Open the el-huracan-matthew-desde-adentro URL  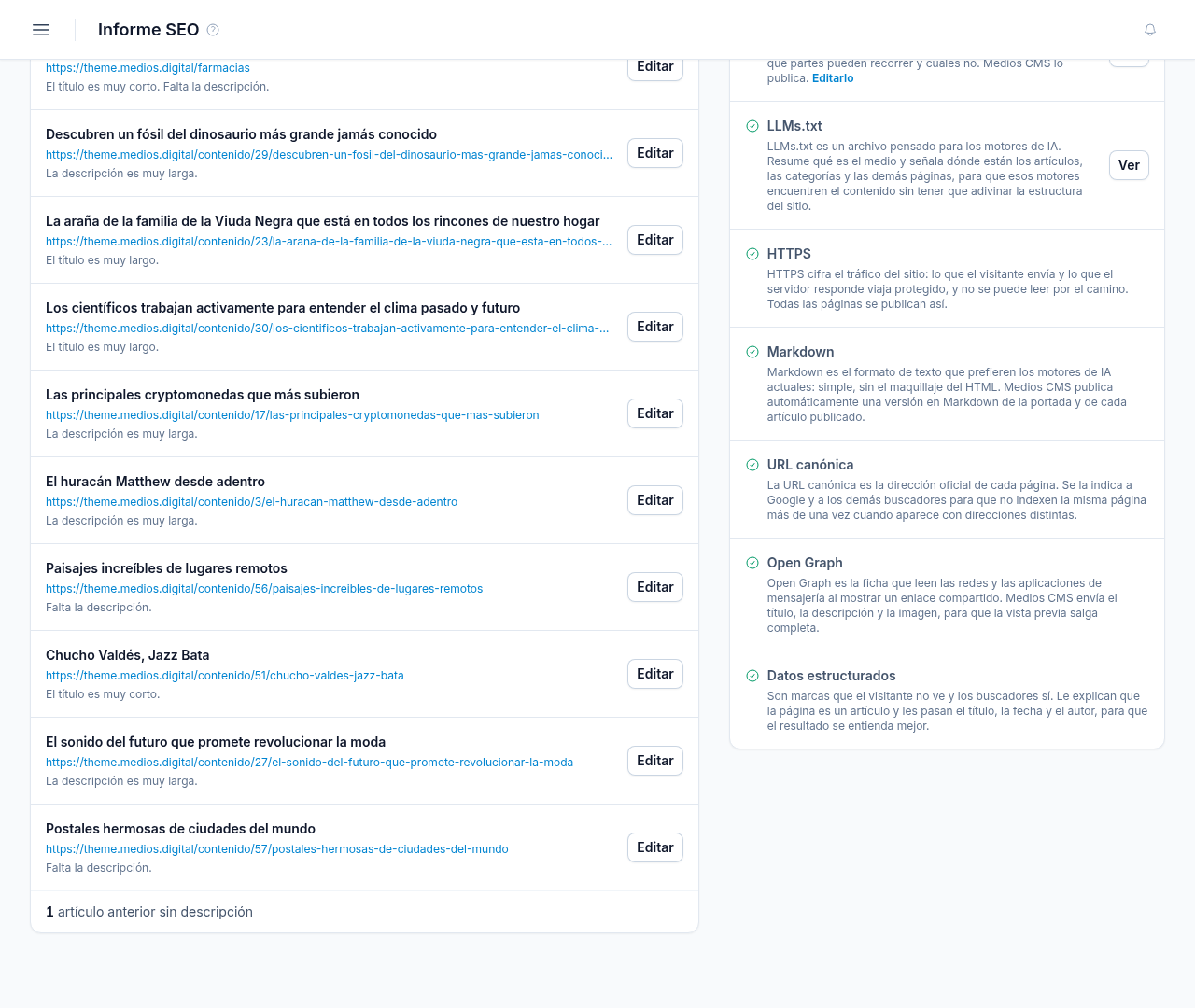[251, 502]
